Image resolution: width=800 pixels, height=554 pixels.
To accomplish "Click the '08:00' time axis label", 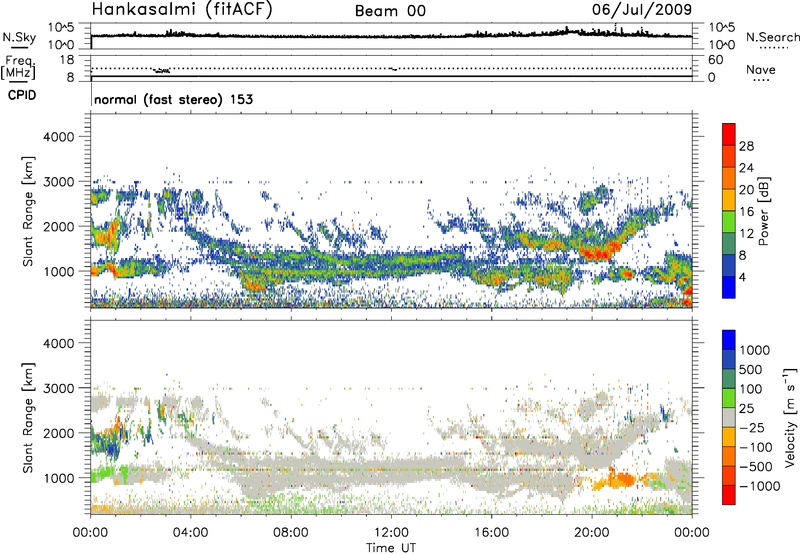I will click(291, 533).
